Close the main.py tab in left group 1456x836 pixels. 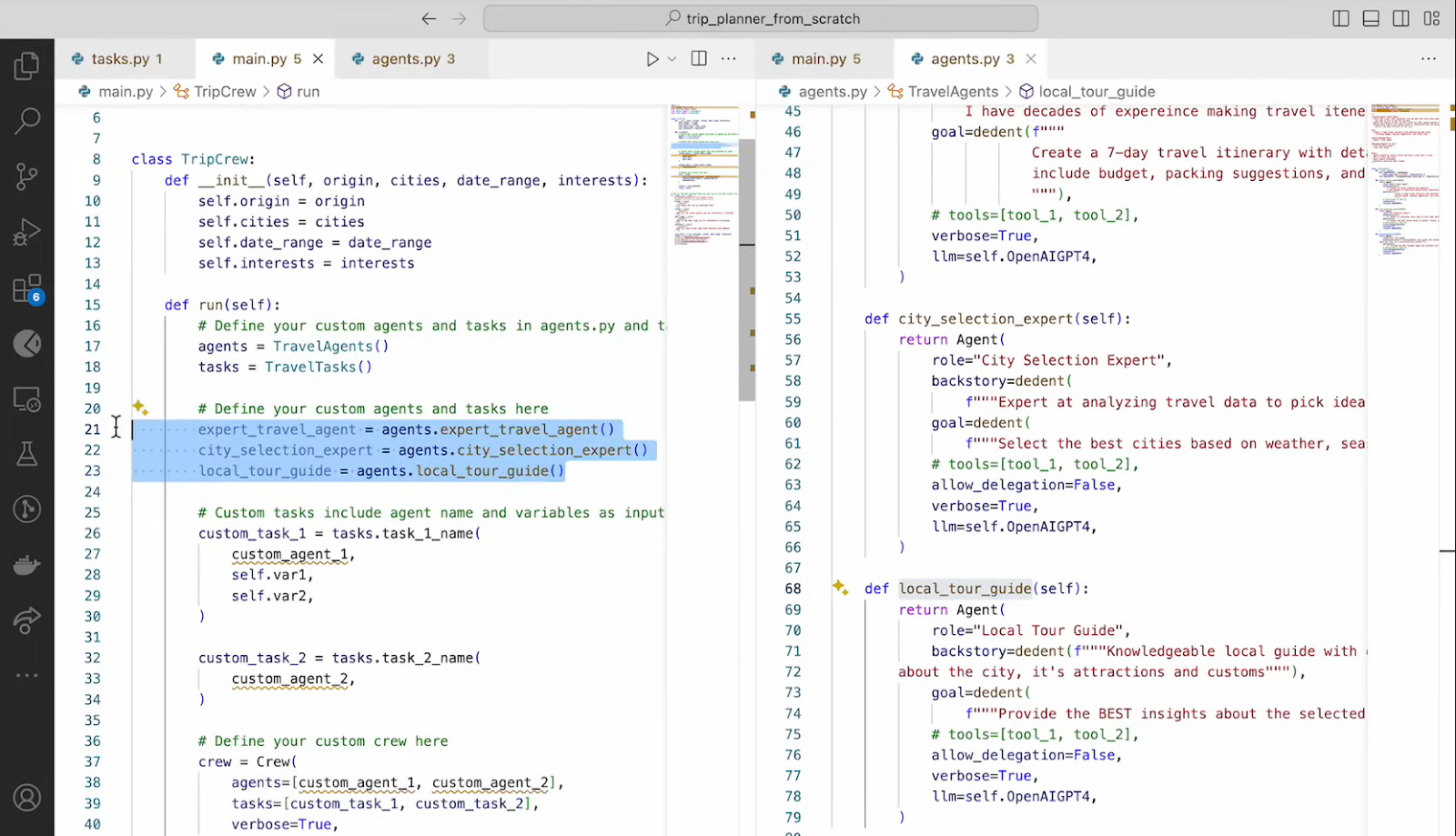pos(318,58)
